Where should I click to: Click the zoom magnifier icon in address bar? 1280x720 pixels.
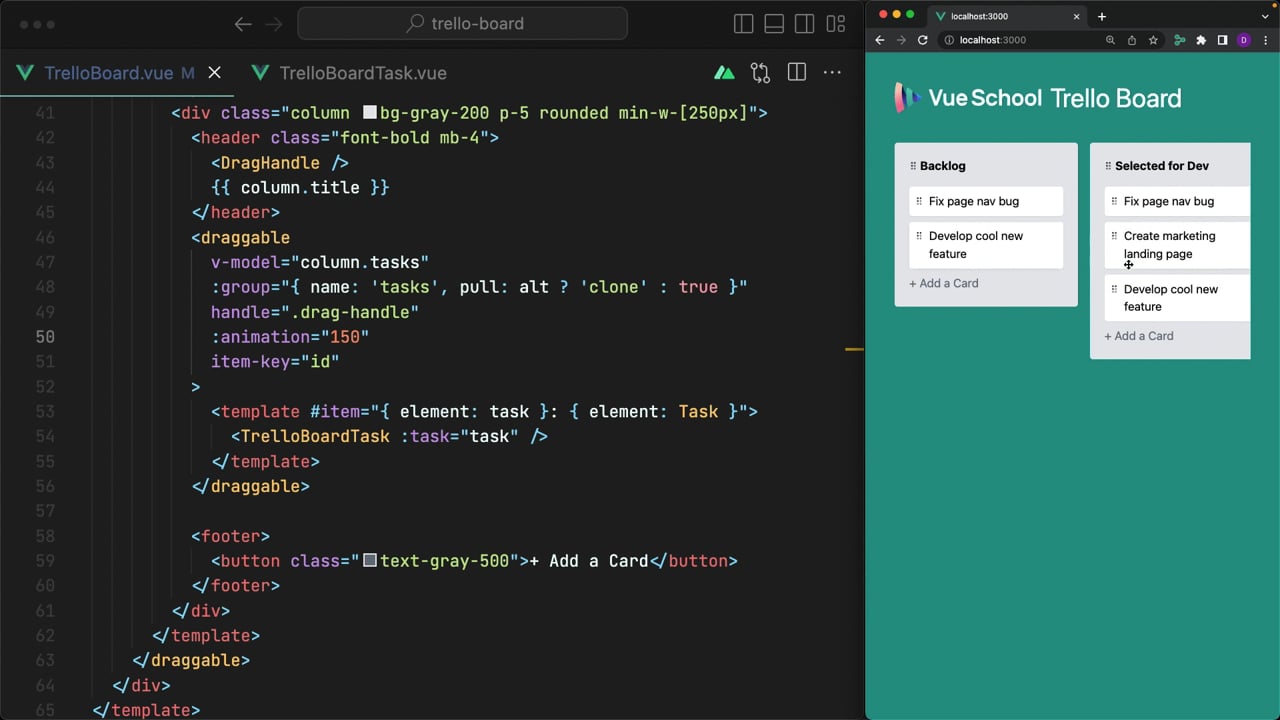pyautogui.click(x=1110, y=40)
